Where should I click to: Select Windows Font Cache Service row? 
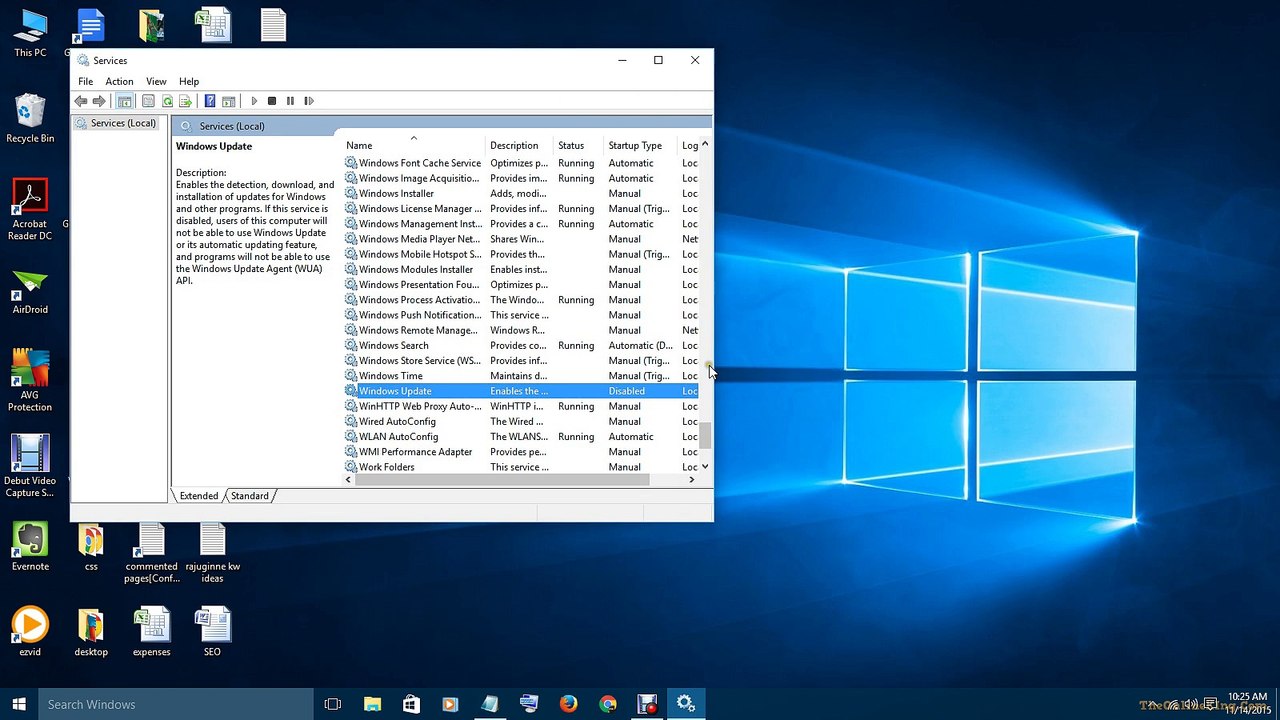click(522, 163)
